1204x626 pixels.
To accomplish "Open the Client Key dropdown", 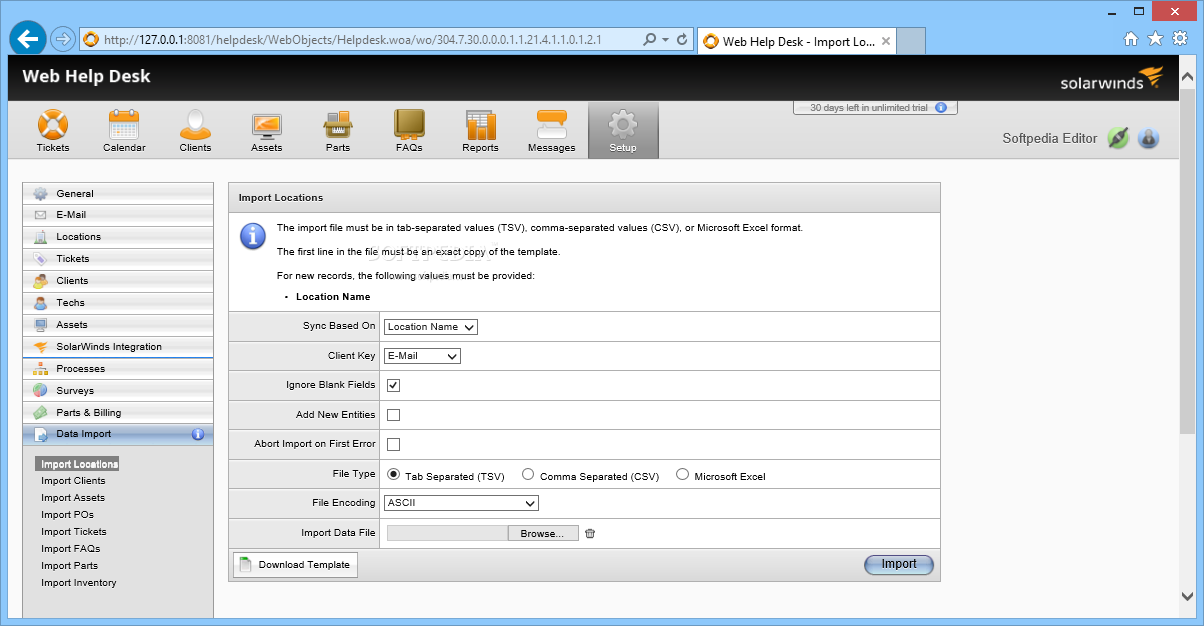I will (422, 356).
